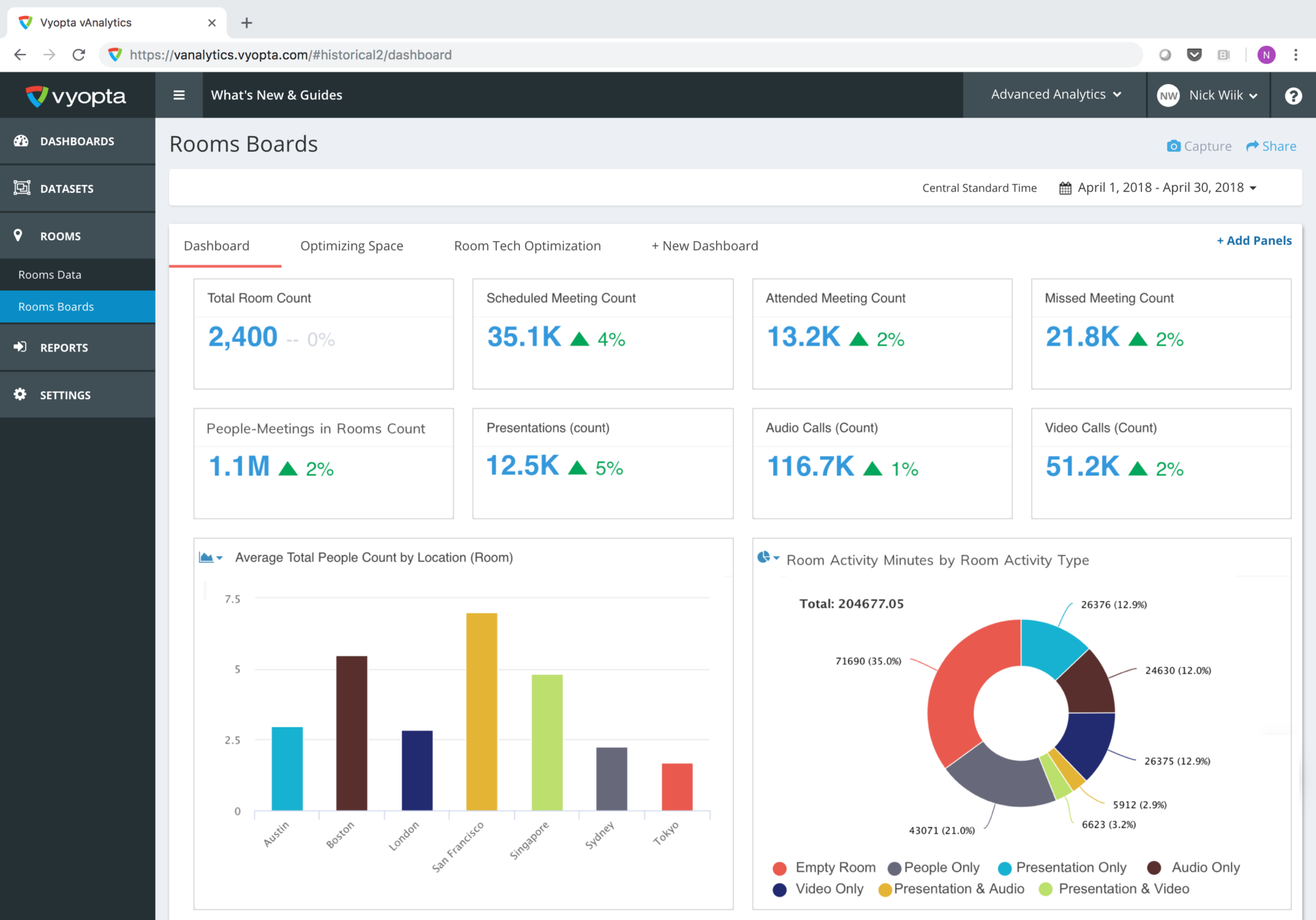Click the calendar icon near the date range
Viewport: 1316px width, 920px height.
point(1065,187)
